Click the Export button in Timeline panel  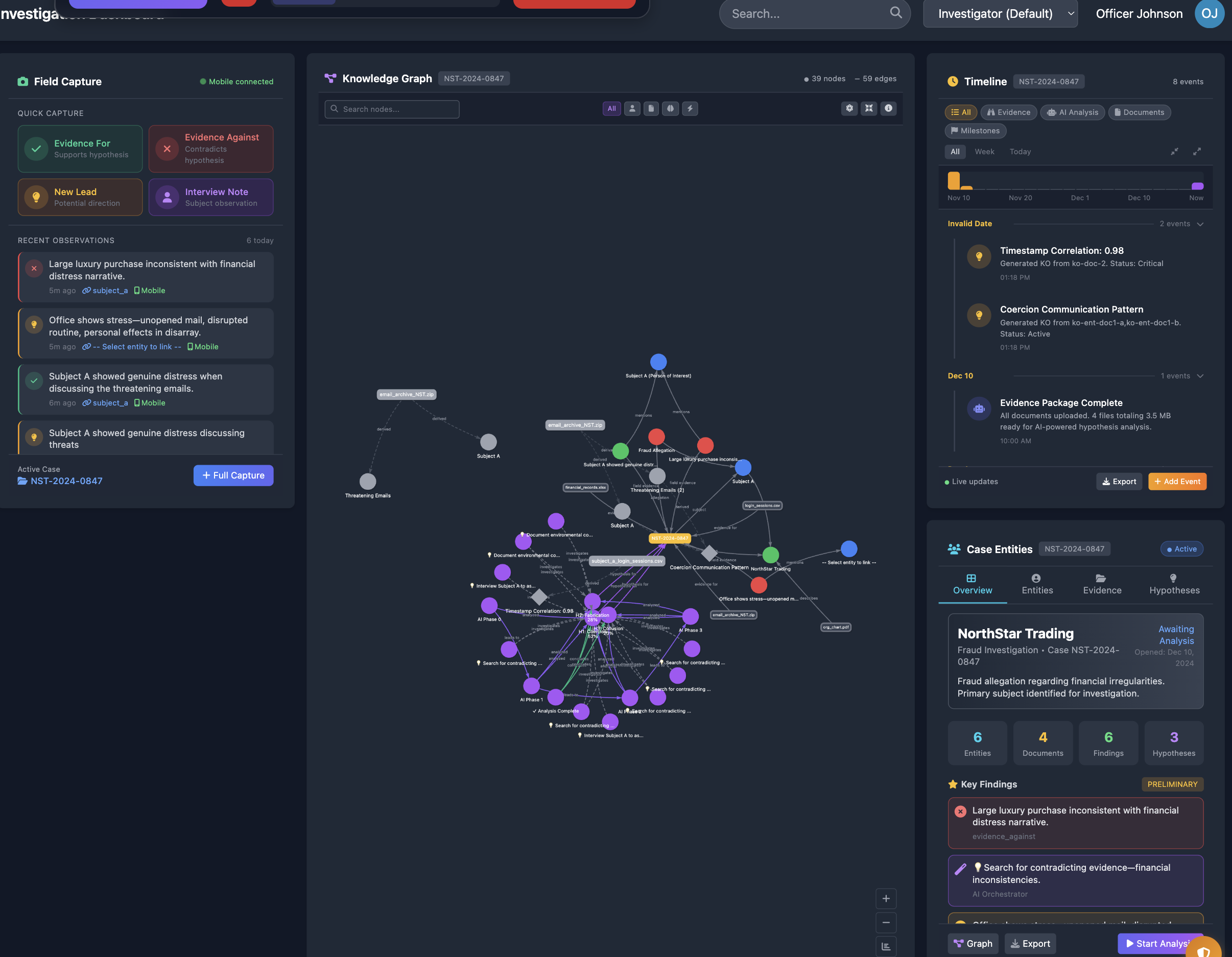click(x=1119, y=482)
